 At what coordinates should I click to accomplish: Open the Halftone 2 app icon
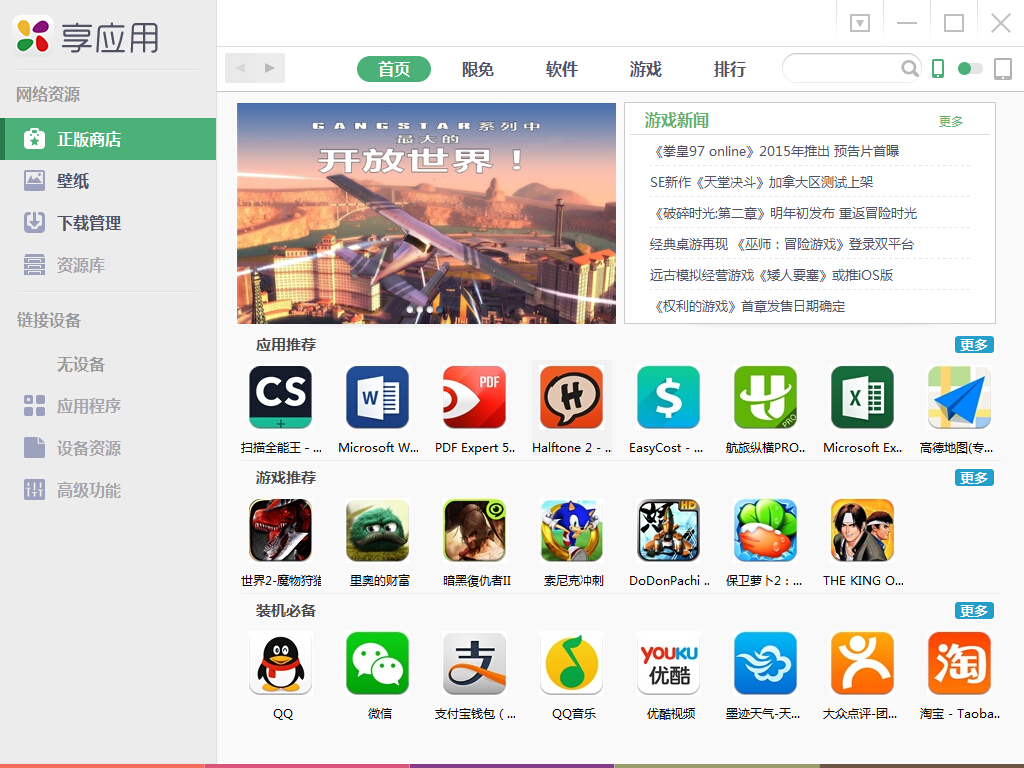(571, 397)
